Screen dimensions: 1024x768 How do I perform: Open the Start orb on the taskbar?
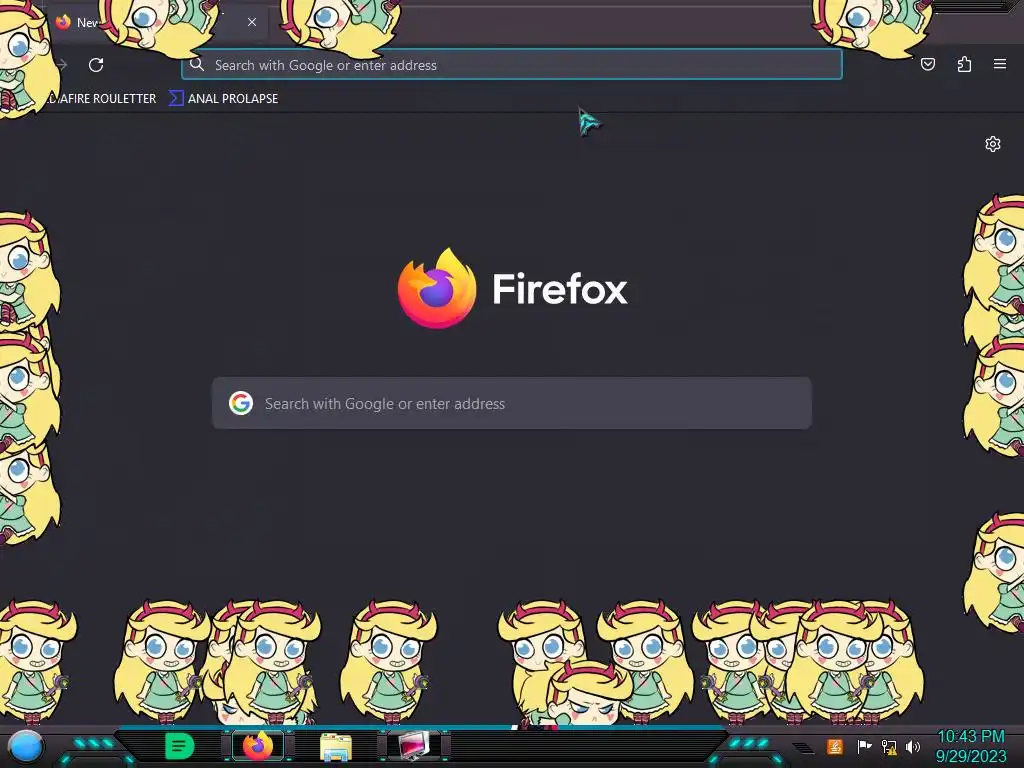click(25, 746)
